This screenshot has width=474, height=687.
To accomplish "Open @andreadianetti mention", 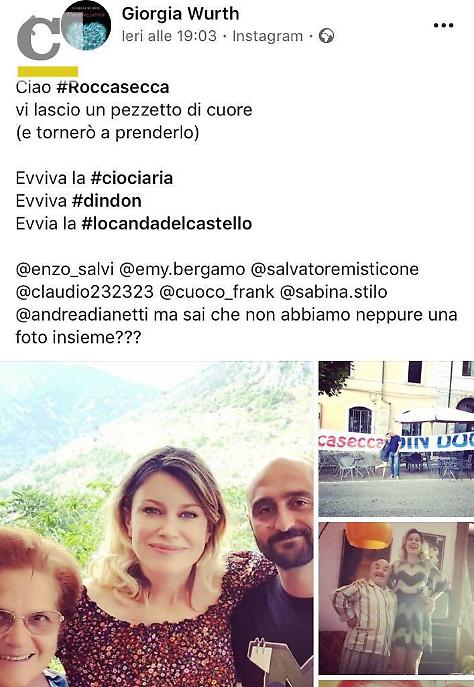I will (82, 315).
